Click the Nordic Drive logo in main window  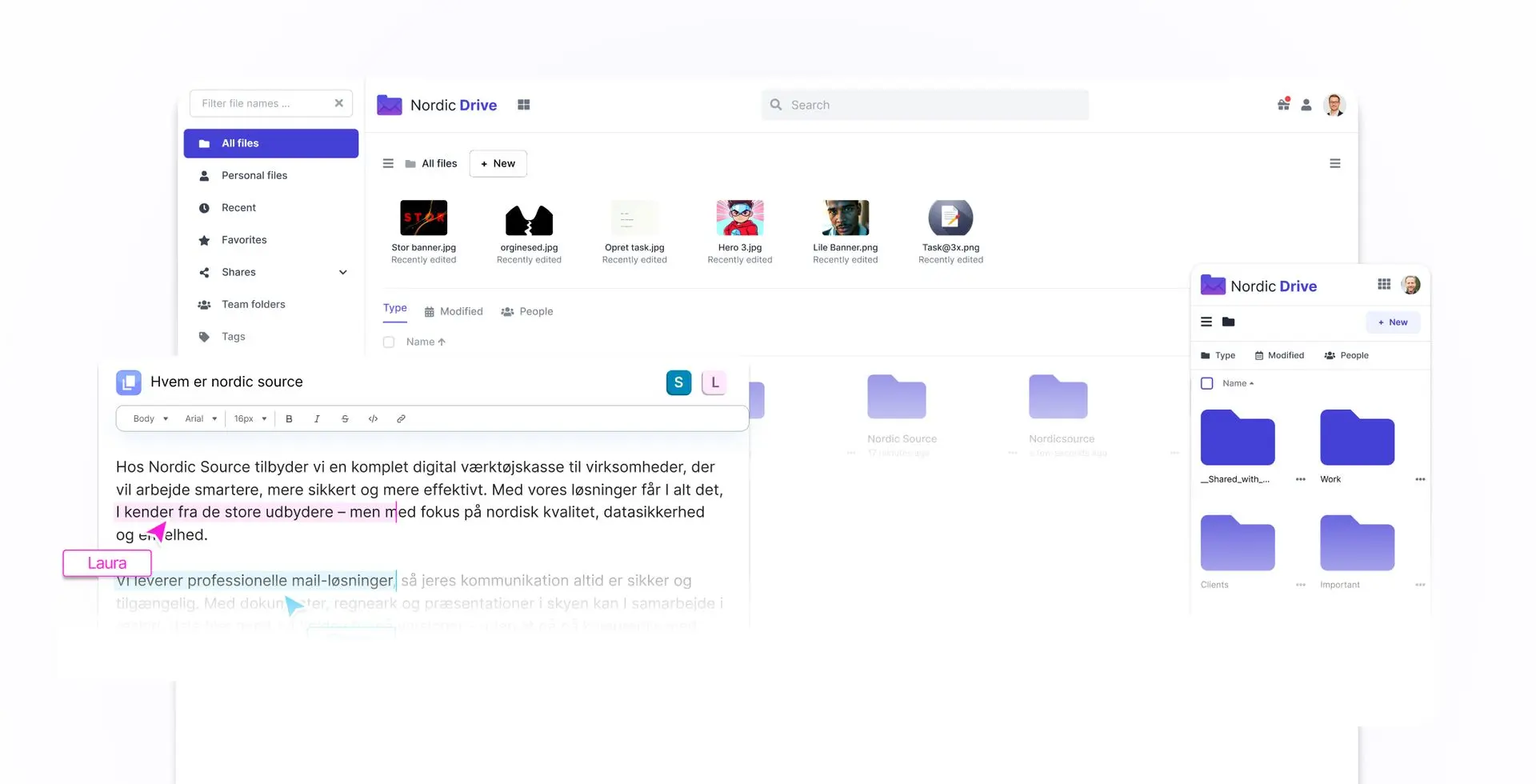click(x=437, y=105)
